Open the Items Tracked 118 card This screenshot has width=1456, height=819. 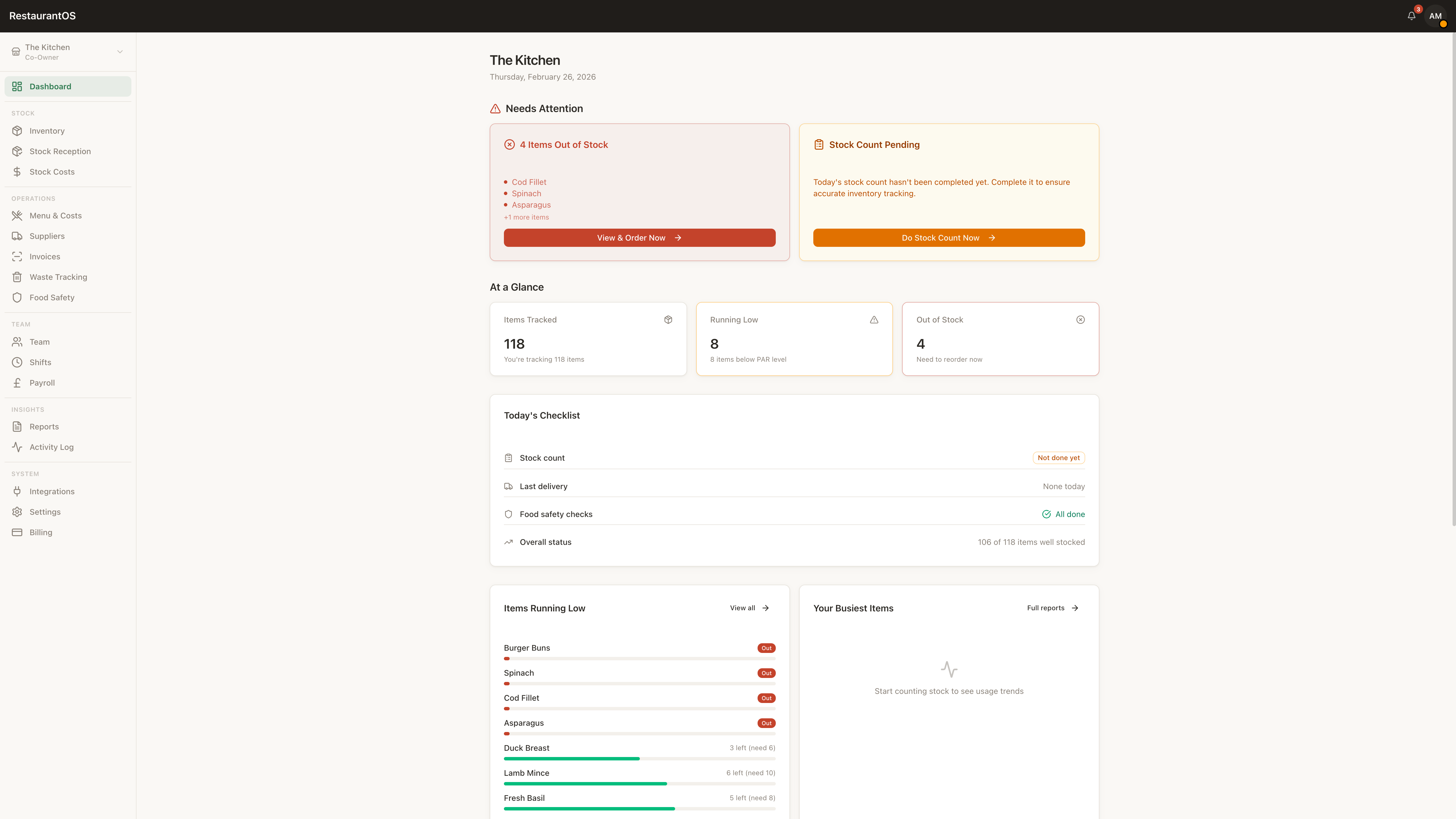588,339
